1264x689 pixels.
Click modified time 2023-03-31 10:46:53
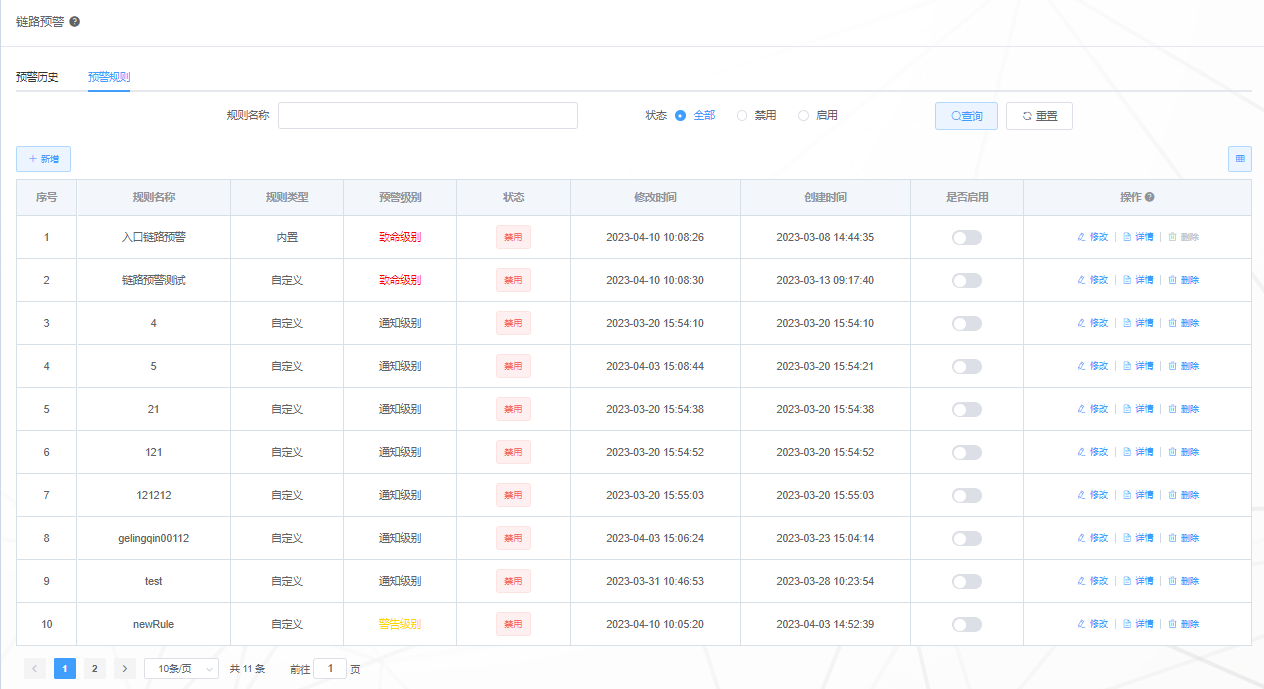click(x=655, y=581)
